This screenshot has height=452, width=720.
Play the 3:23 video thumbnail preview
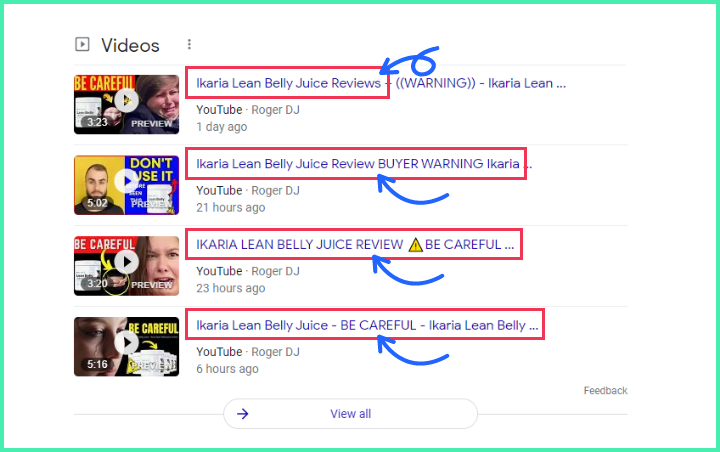(x=126, y=104)
